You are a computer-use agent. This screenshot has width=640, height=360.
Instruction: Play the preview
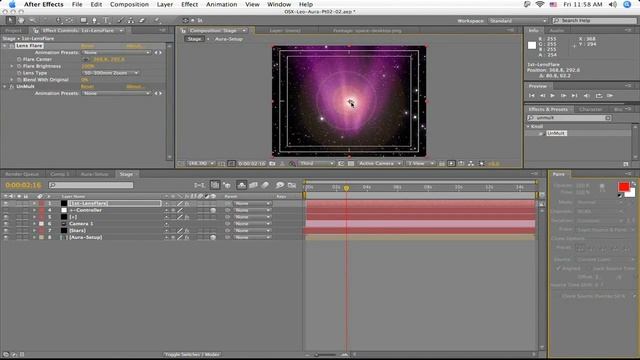pos(553,96)
